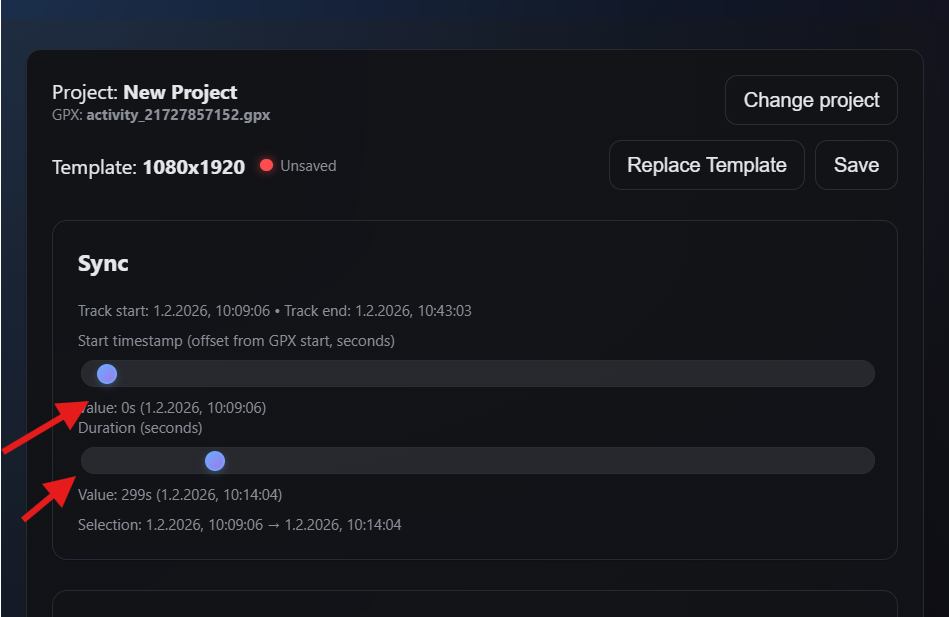Click the Sync section heading
The height and width of the screenshot is (617, 949).
tap(103, 264)
